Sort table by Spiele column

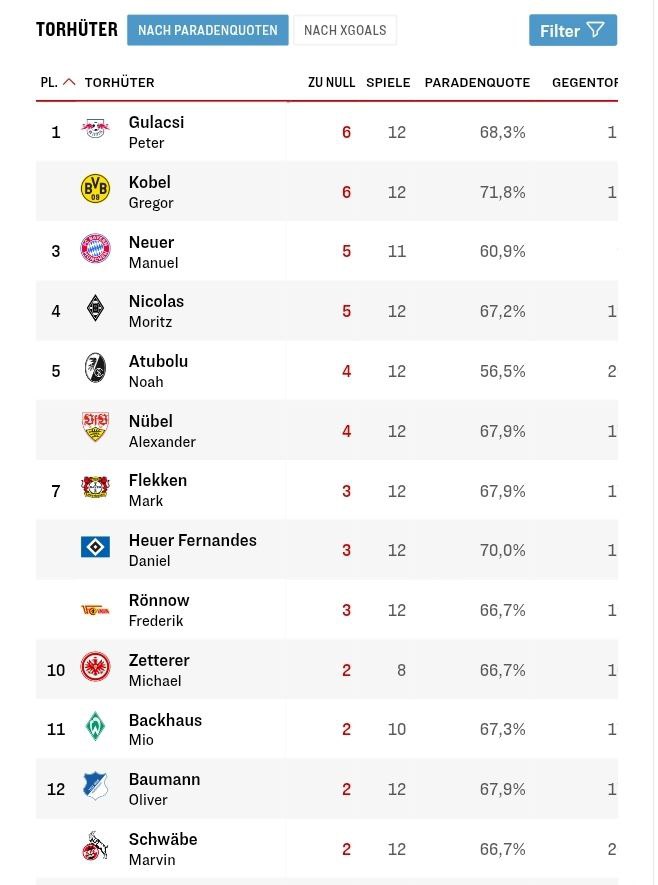click(388, 82)
